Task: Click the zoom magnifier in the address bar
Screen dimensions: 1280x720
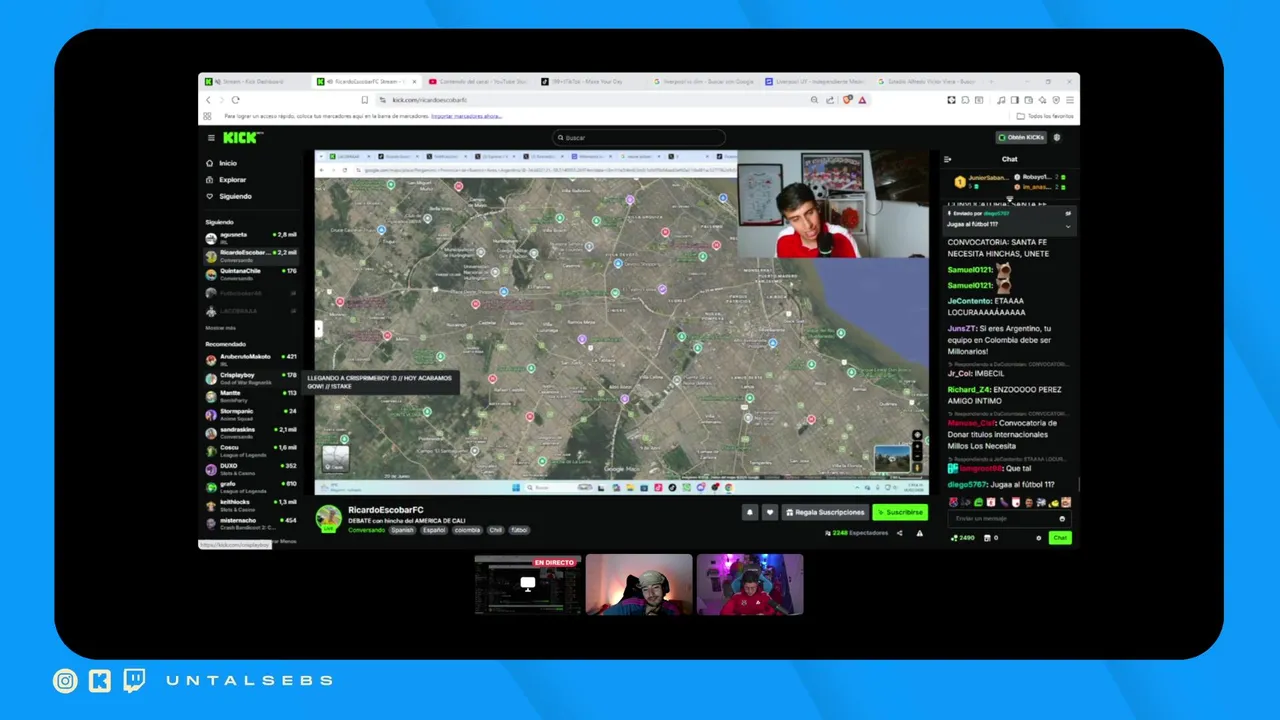Action: coord(815,100)
